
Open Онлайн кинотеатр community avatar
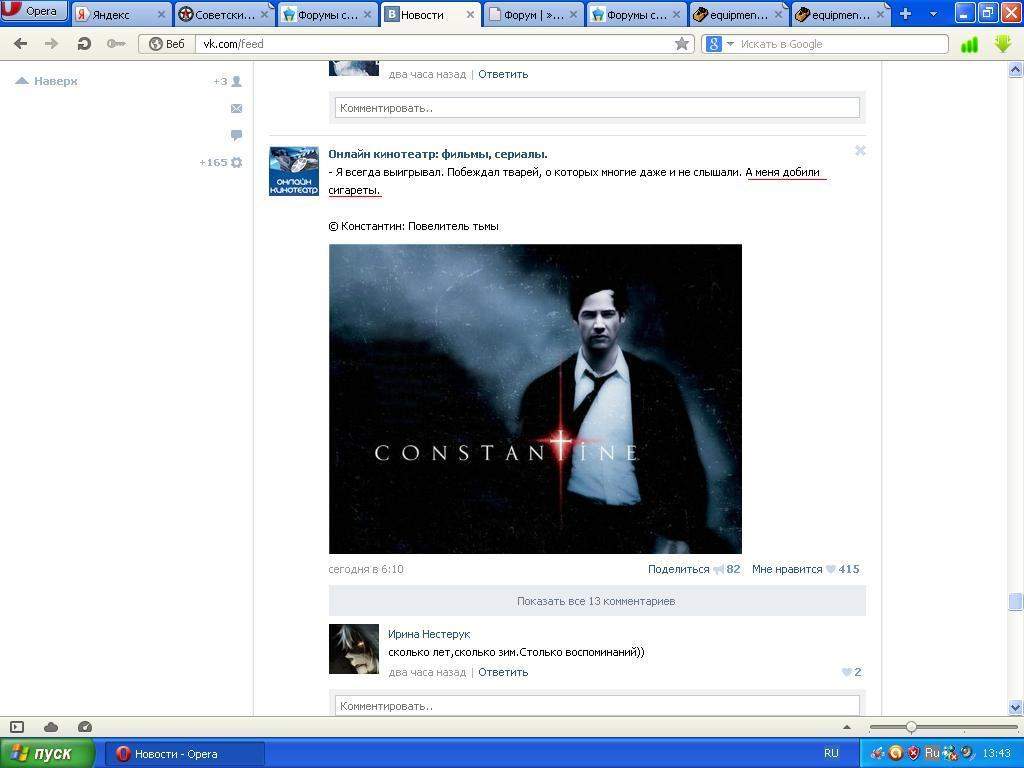(x=294, y=171)
